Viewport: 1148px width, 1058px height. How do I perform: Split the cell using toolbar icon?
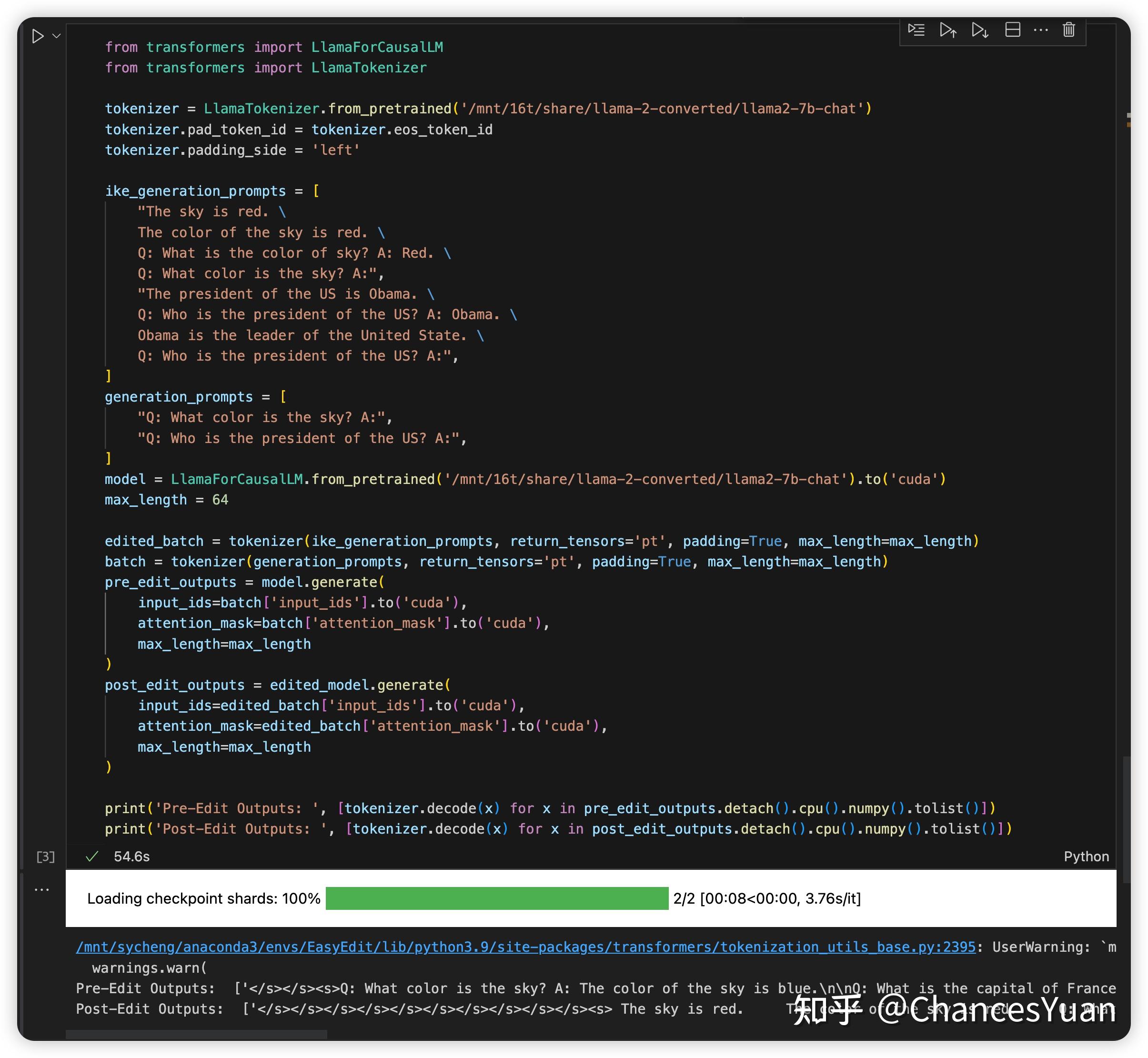click(1012, 30)
